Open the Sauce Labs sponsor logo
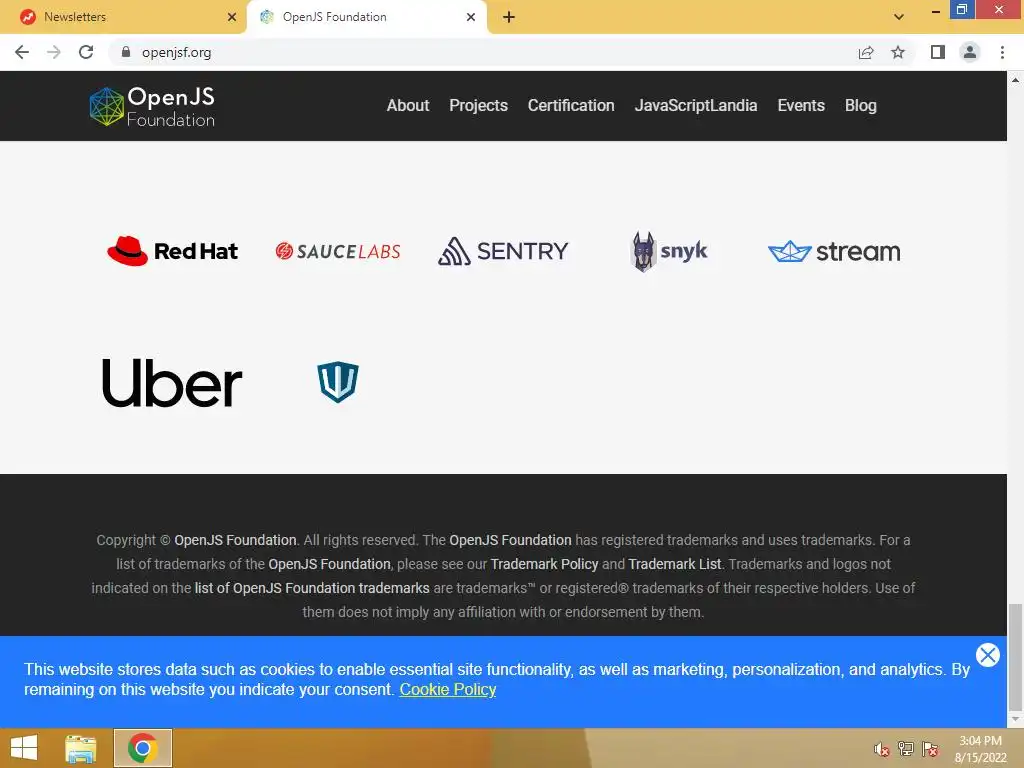 (338, 251)
